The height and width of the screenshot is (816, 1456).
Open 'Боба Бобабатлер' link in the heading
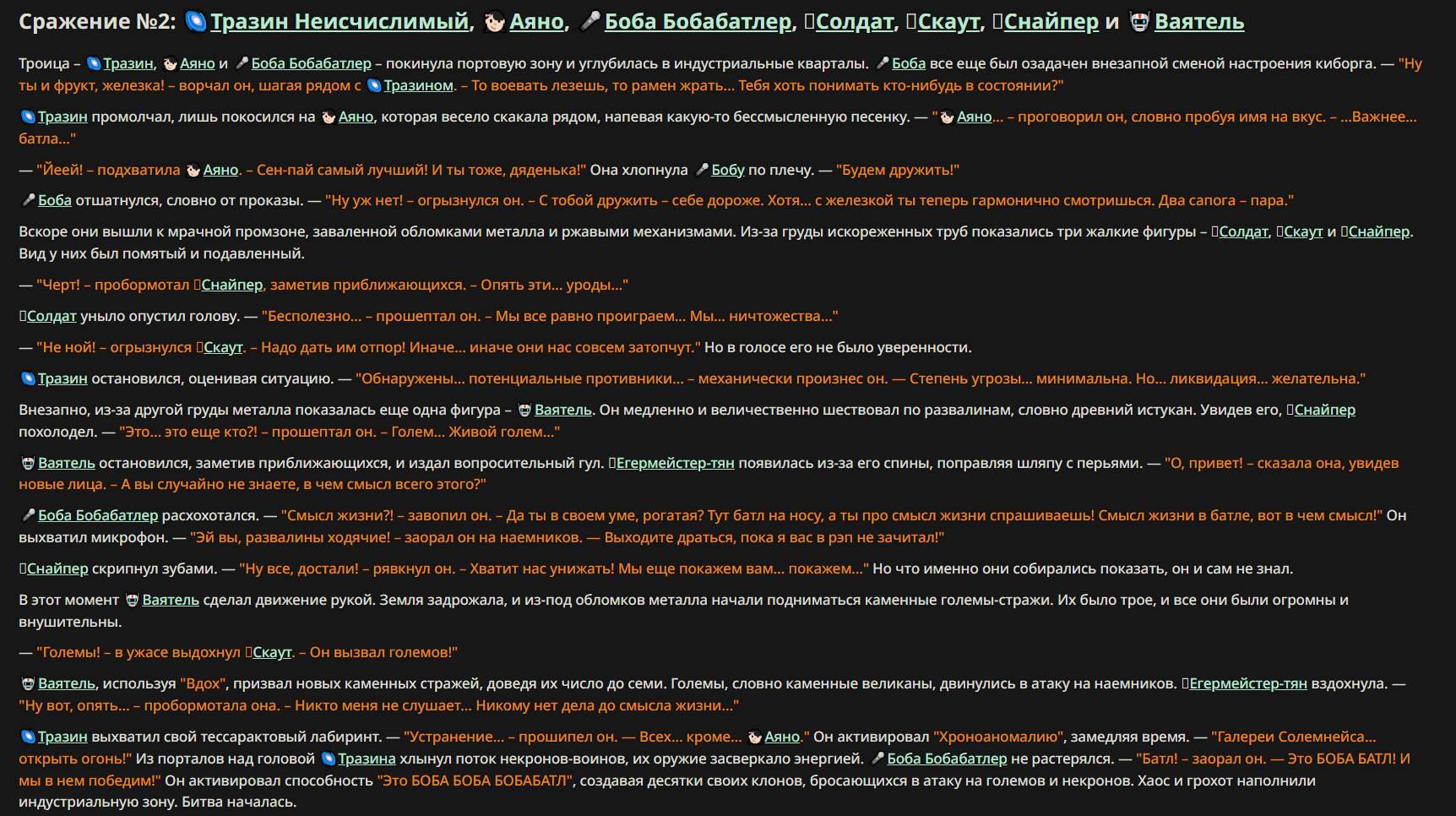click(x=698, y=21)
